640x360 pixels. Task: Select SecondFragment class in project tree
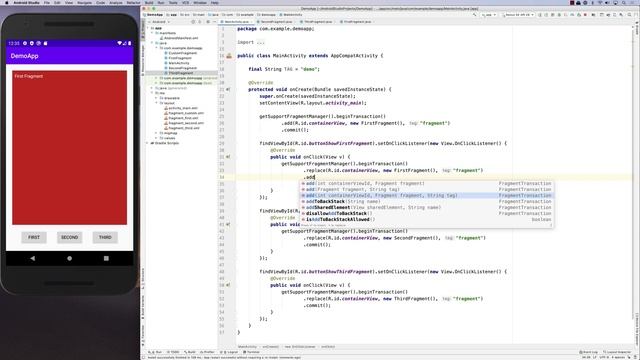coord(182,68)
